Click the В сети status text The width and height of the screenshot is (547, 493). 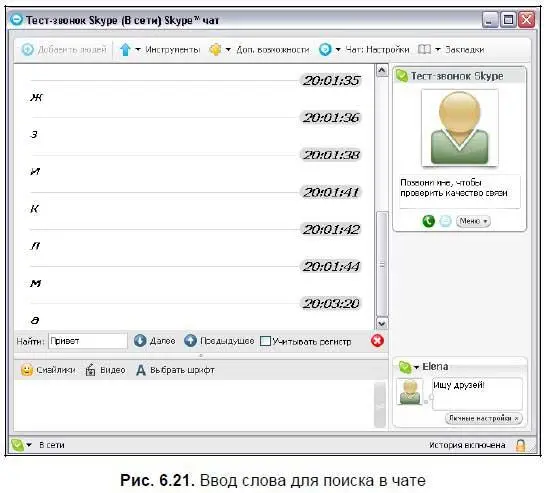pyautogui.click(x=52, y=445)
